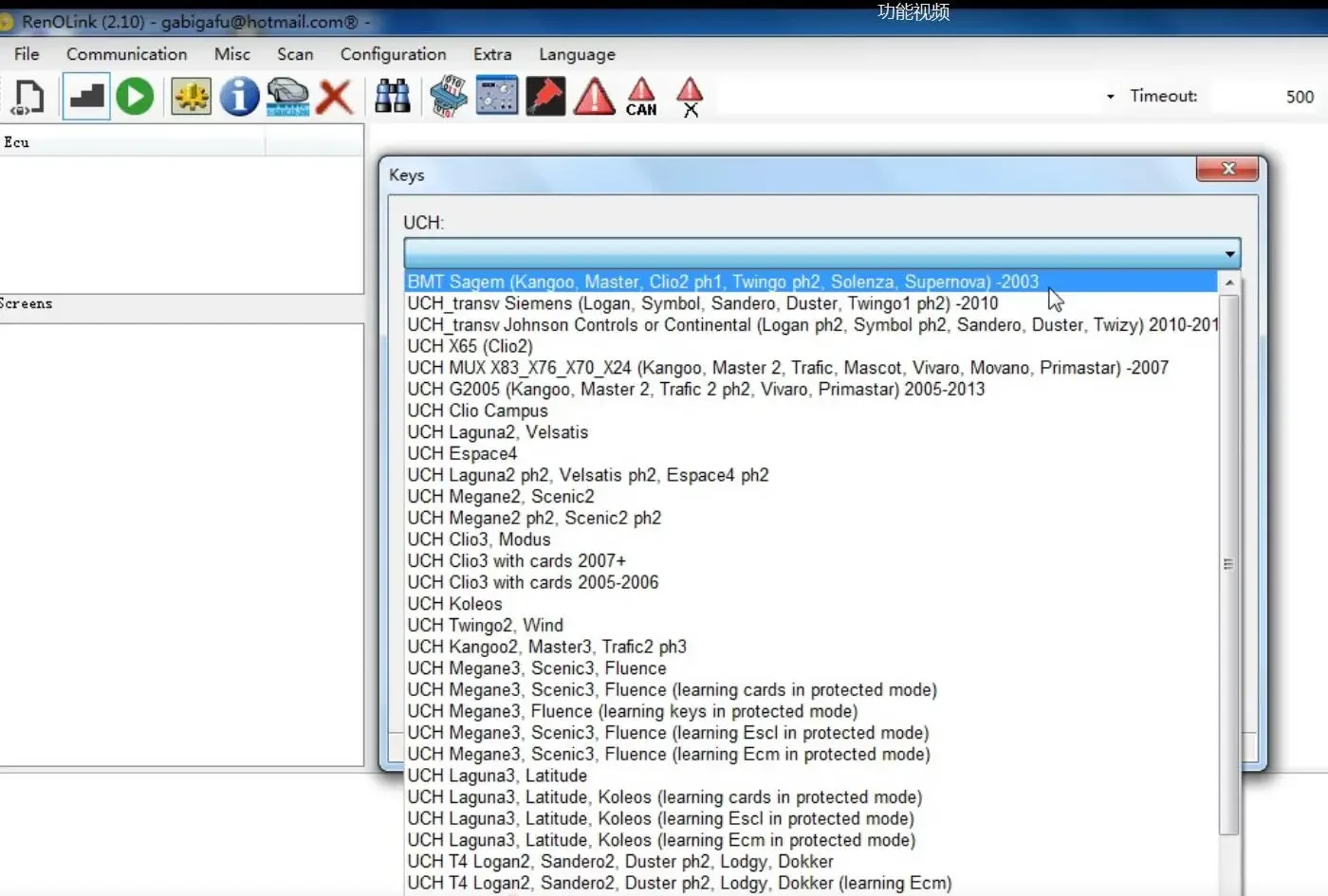Screen dimensions: 1328x896
Task: Open the small dropdown arrow beside Timeout
Action: tap(1110, 97)
